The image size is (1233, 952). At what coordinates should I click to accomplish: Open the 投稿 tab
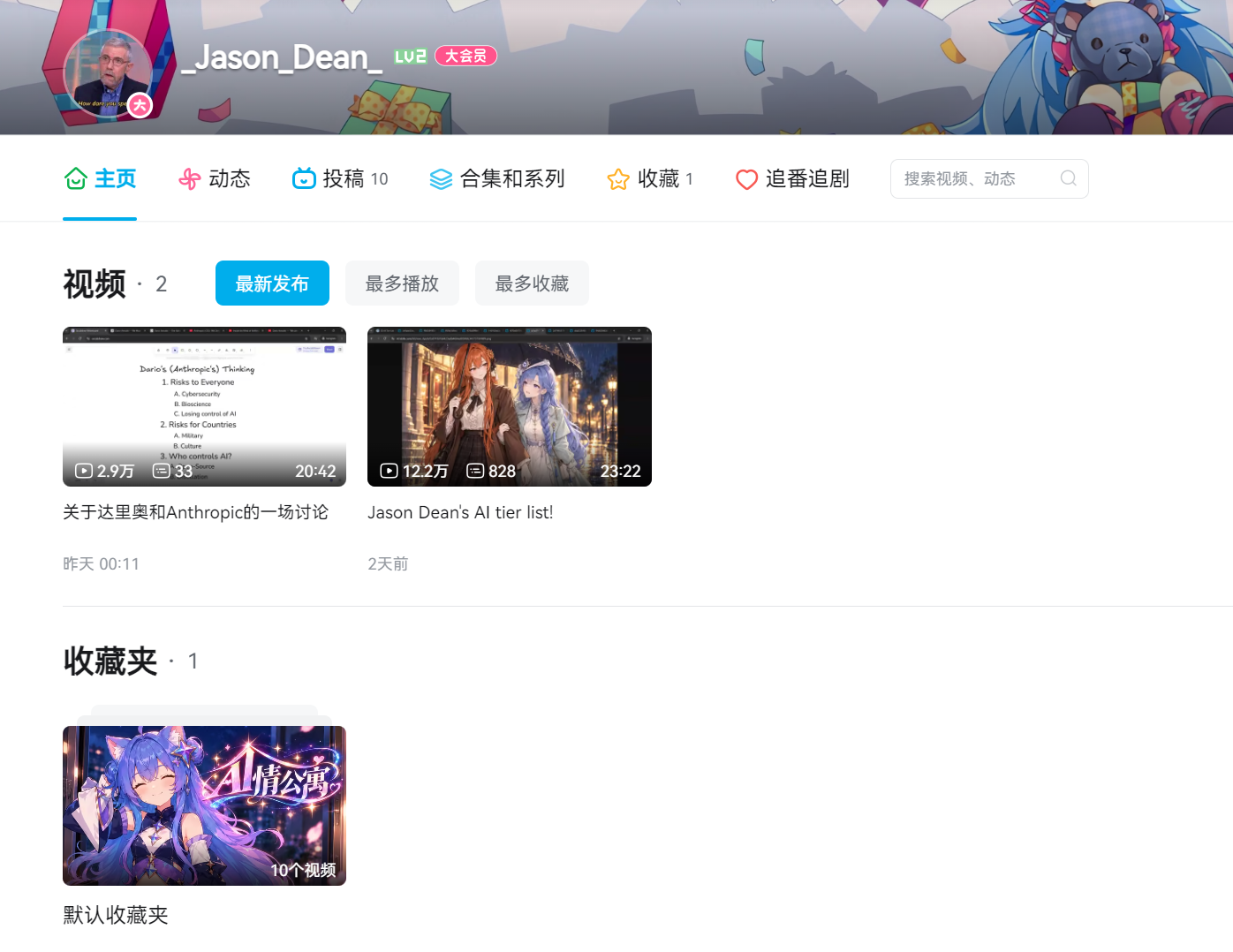tap(340, 178)
